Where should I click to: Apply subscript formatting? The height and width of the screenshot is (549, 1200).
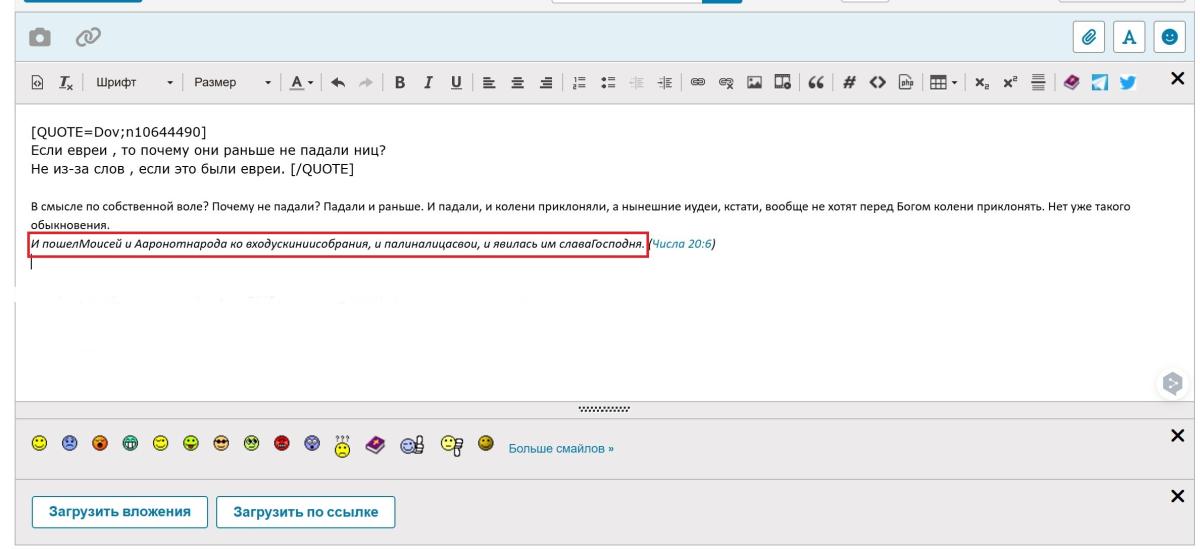click(x=981, y=82)
